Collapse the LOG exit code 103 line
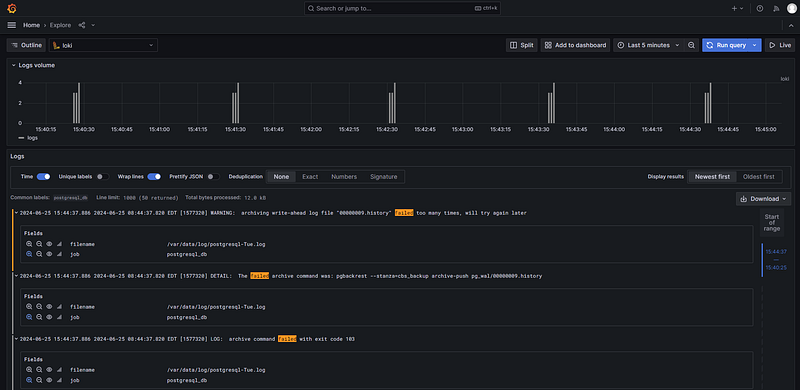The image size is (800, 390). click(x=16, y=339)
